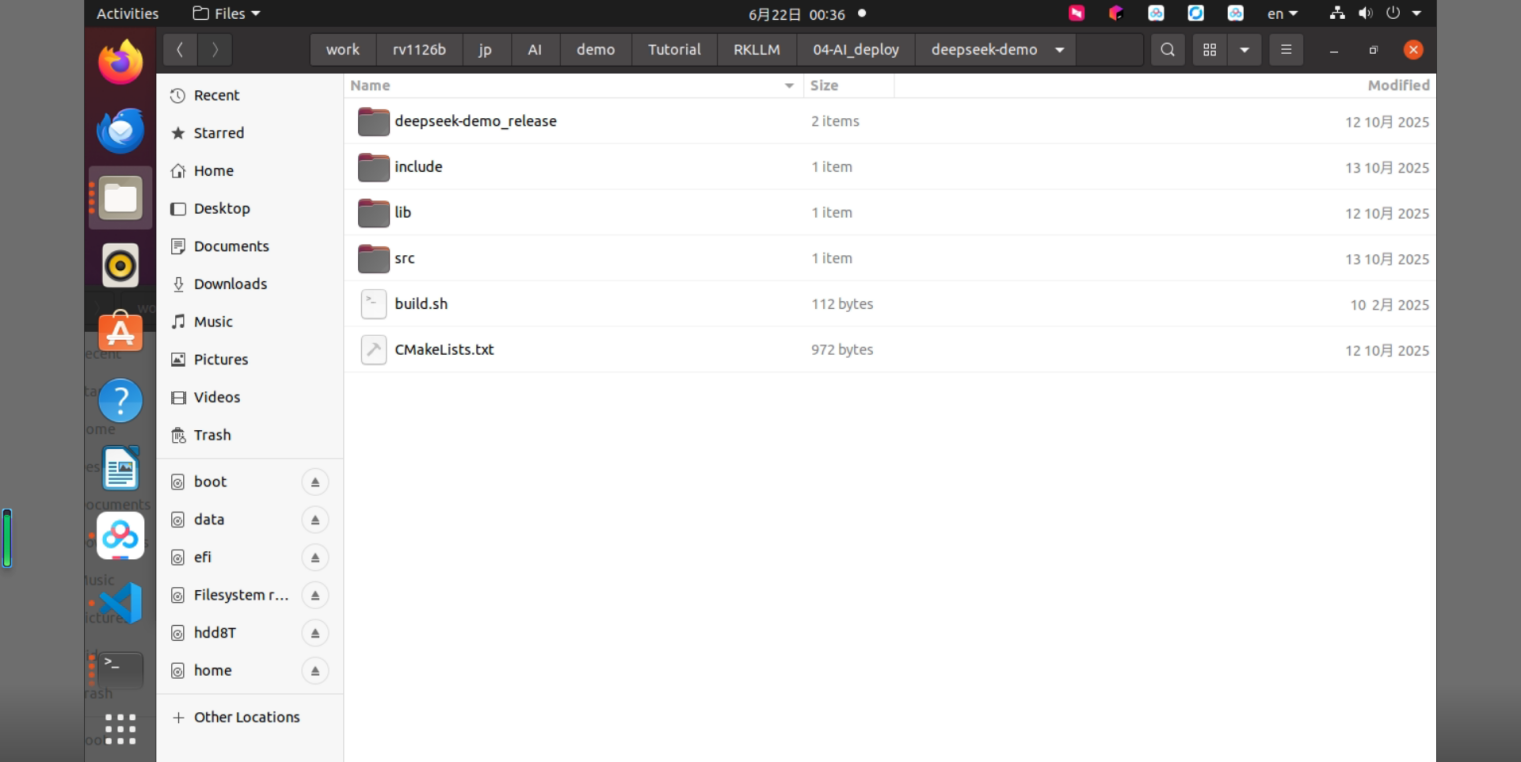Open the build.sh script file
Image resolution: width=1521 pixels, height=762 pixels.
pos(420,304)
